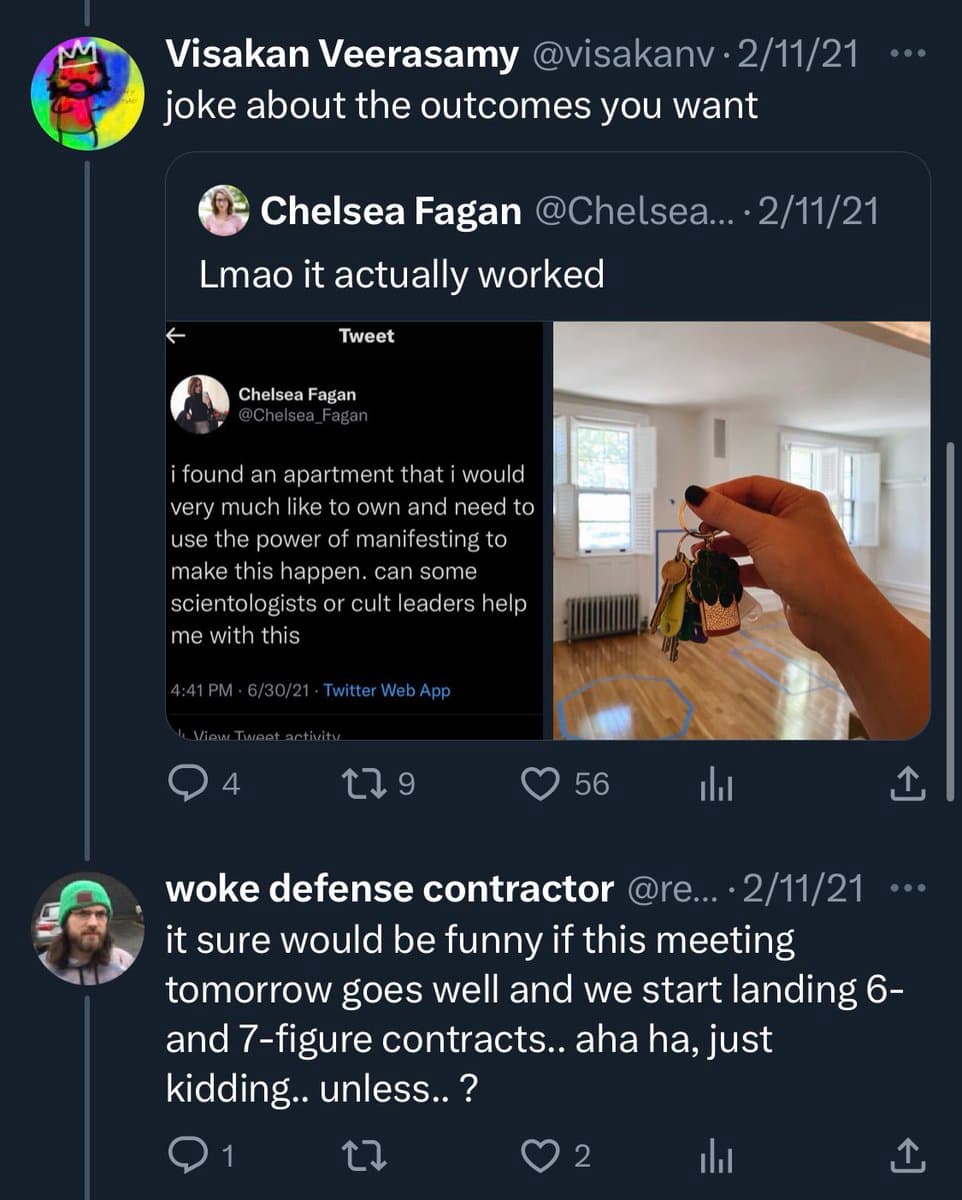Open woke defense contractor's avatar
962x1200 pixels.
click(x=88, y=928)
